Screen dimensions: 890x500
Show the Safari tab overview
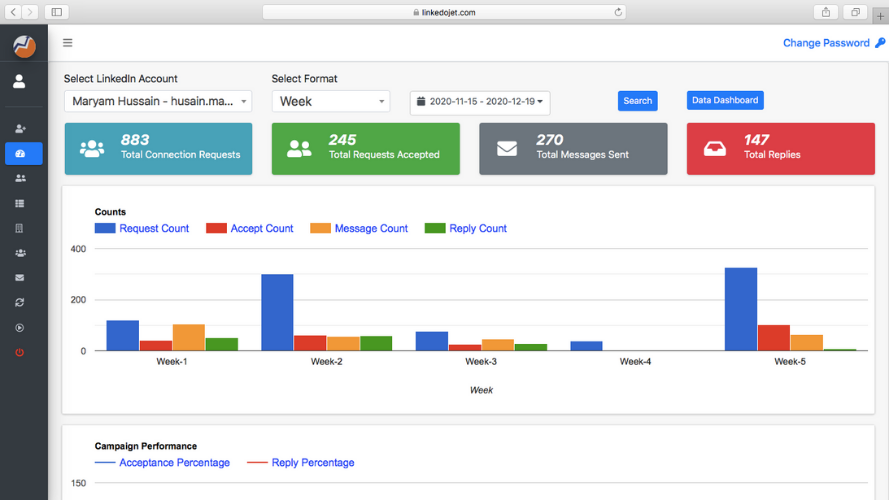pos(855,12)
